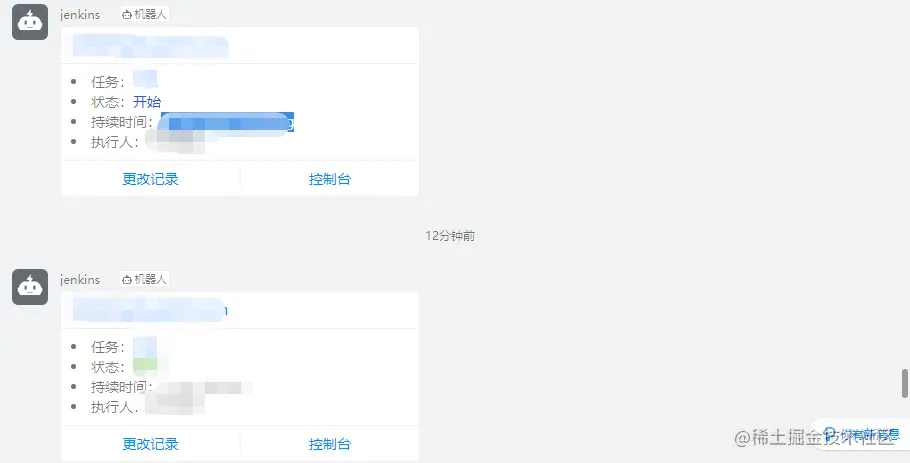Click the chat vertical scrollbar thumb

905,383
